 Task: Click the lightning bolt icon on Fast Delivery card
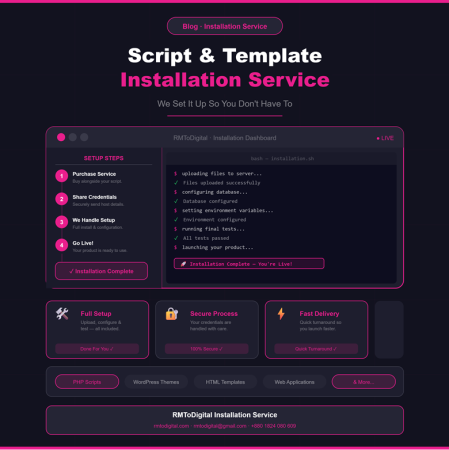281,314
